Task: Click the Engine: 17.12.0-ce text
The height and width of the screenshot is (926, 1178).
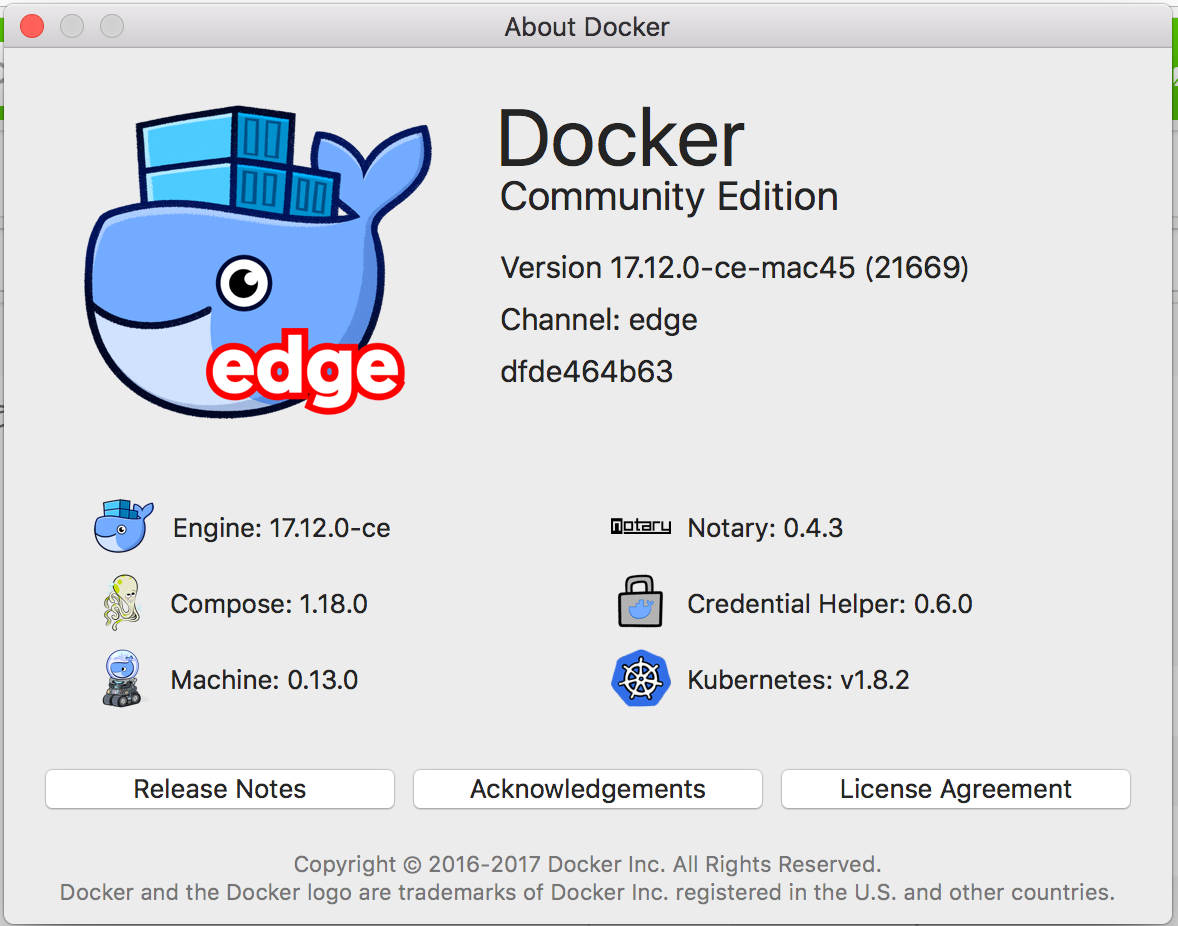Action: [x=281, y=528]
